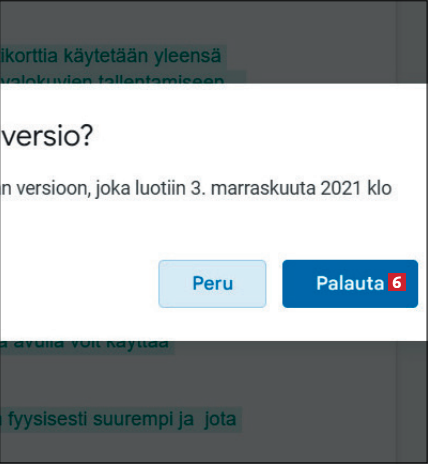
Task: Click the word 'suurempi' in the background document
Action: [x=133, y=420]
